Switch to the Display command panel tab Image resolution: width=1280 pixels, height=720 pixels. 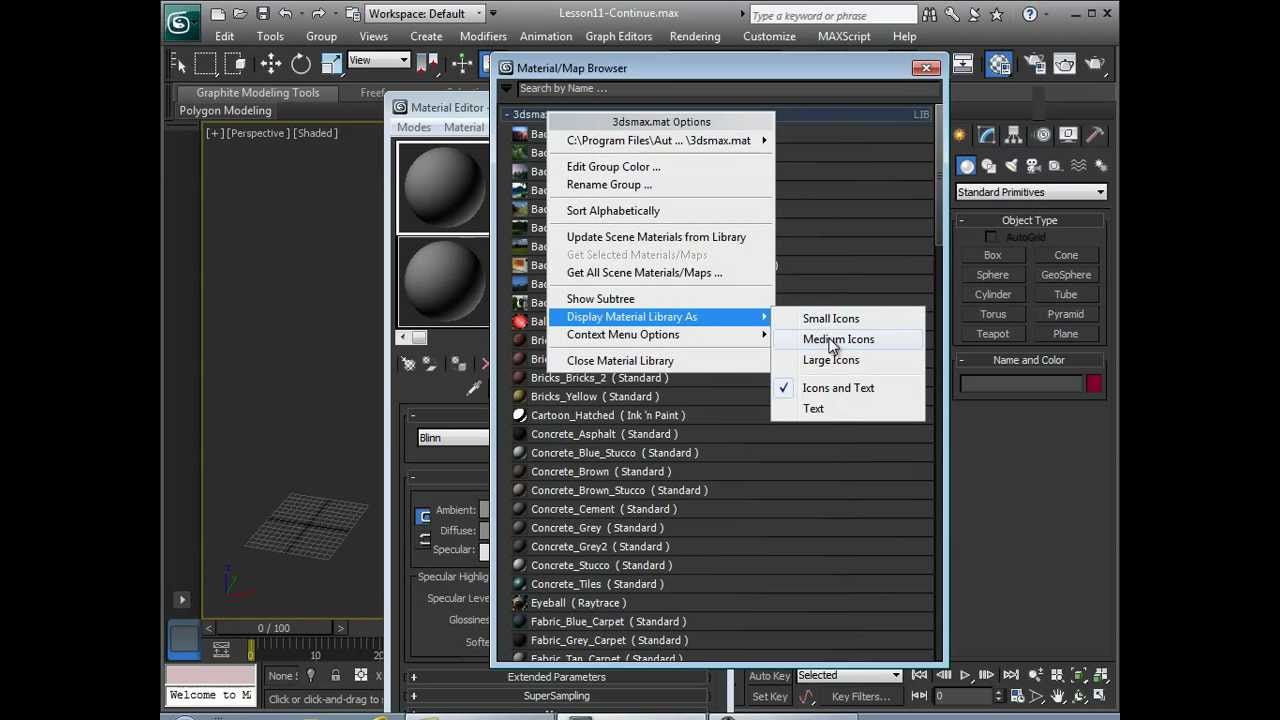(x=1070, y=135)
